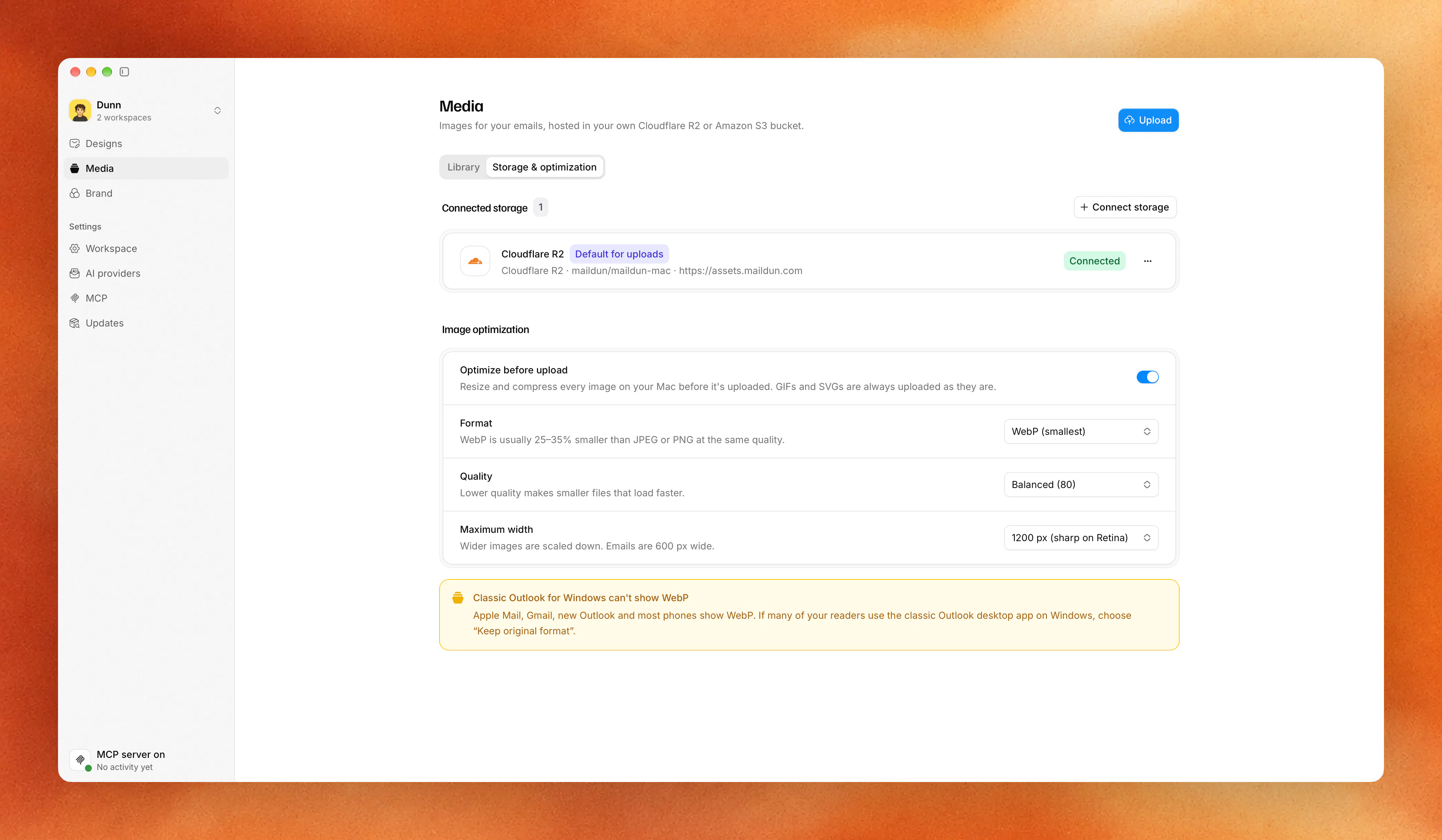Open the workspace switcher chevron
This screenshot has width=1442, height=840.
coord(218,110)
